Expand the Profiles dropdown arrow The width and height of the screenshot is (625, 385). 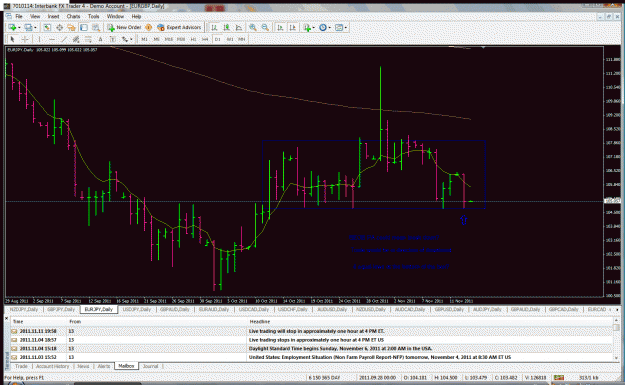coord(35,28)
